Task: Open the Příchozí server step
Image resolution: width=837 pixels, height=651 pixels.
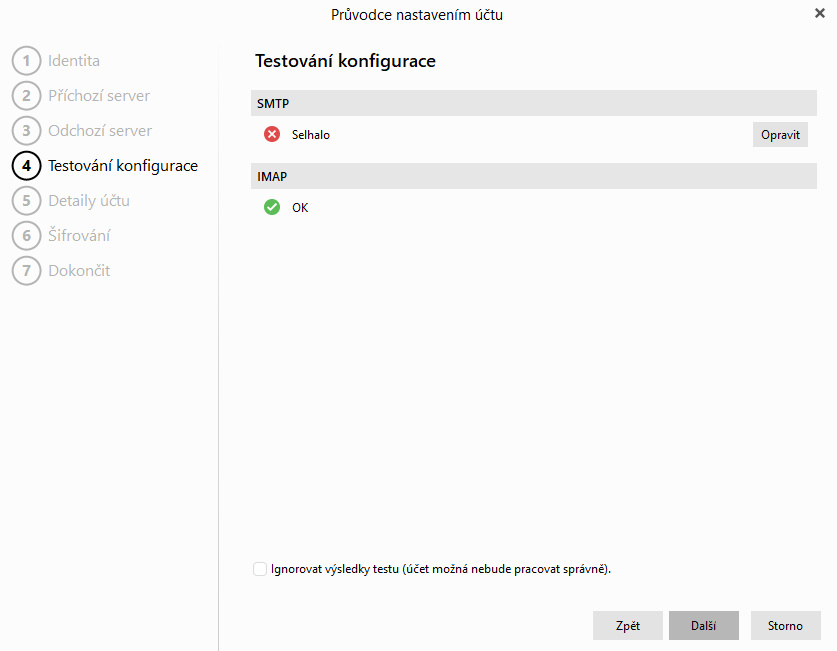Action: pyautogui.click(x=99, y=96)
